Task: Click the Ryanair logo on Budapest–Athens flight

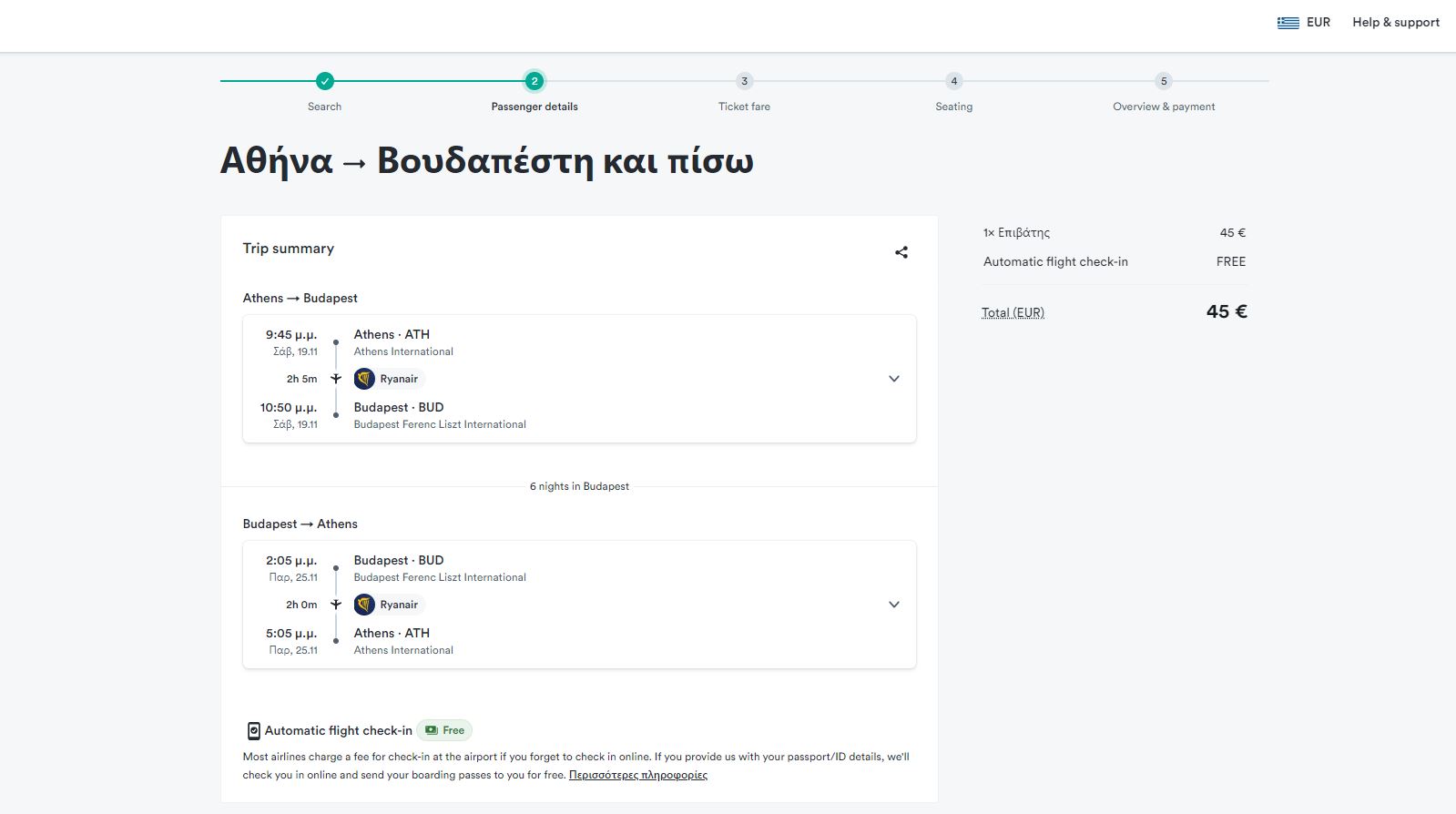Action: click(x=364, y=605)
